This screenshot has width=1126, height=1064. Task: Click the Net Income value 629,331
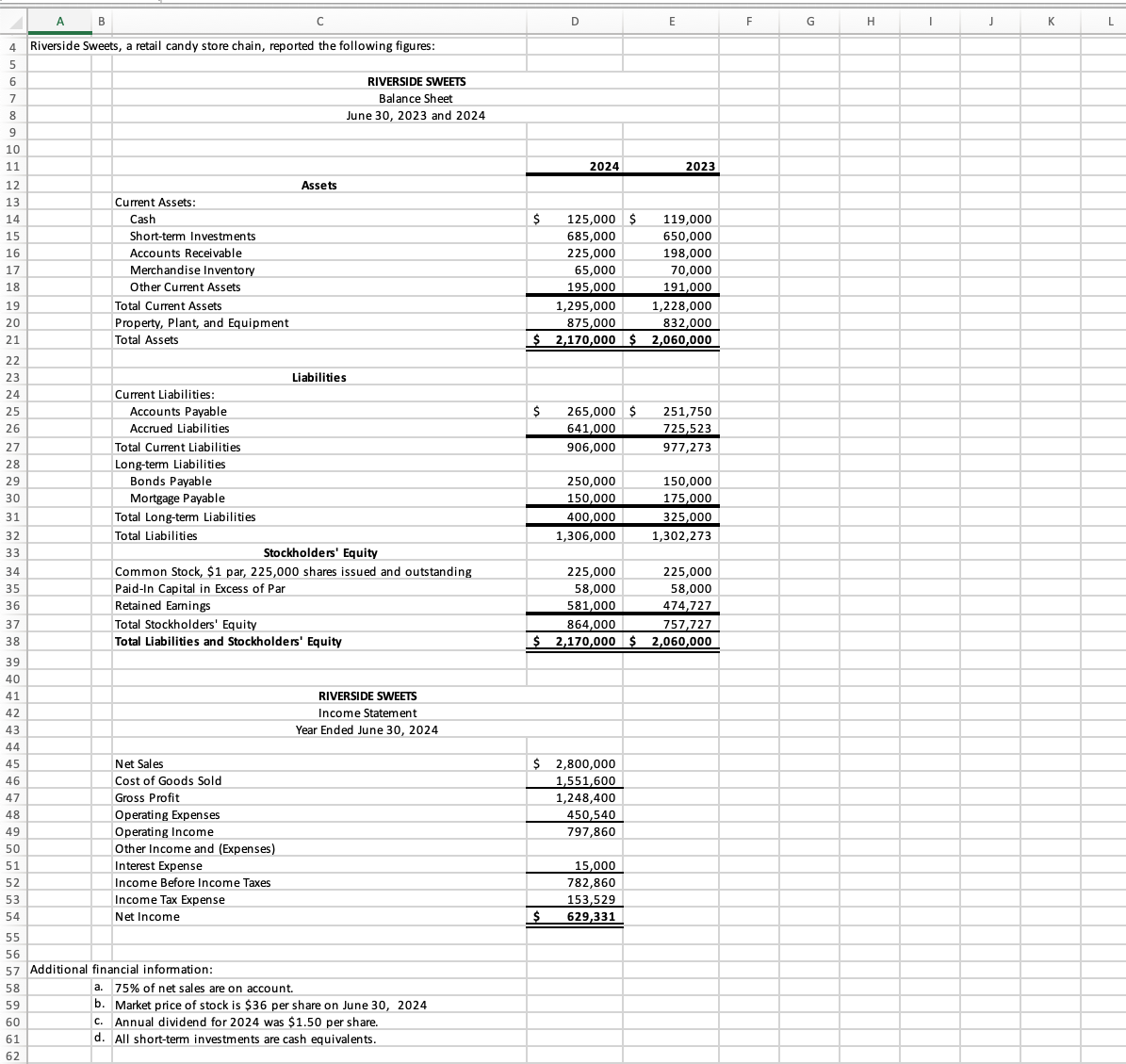click(575, 916)
